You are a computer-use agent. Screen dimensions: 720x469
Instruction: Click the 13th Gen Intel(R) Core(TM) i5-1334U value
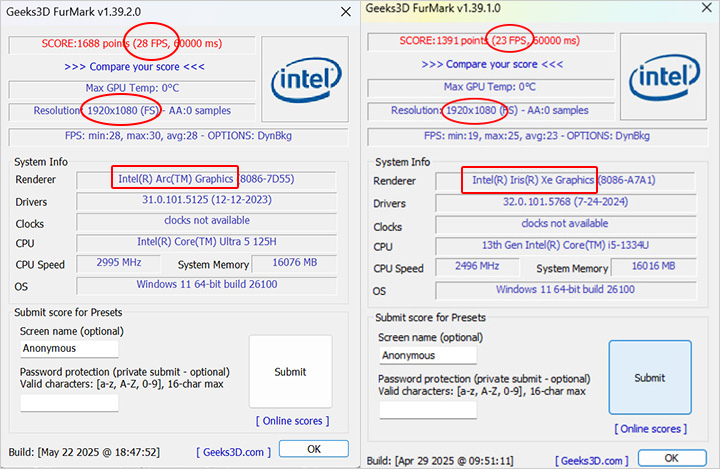565,245
